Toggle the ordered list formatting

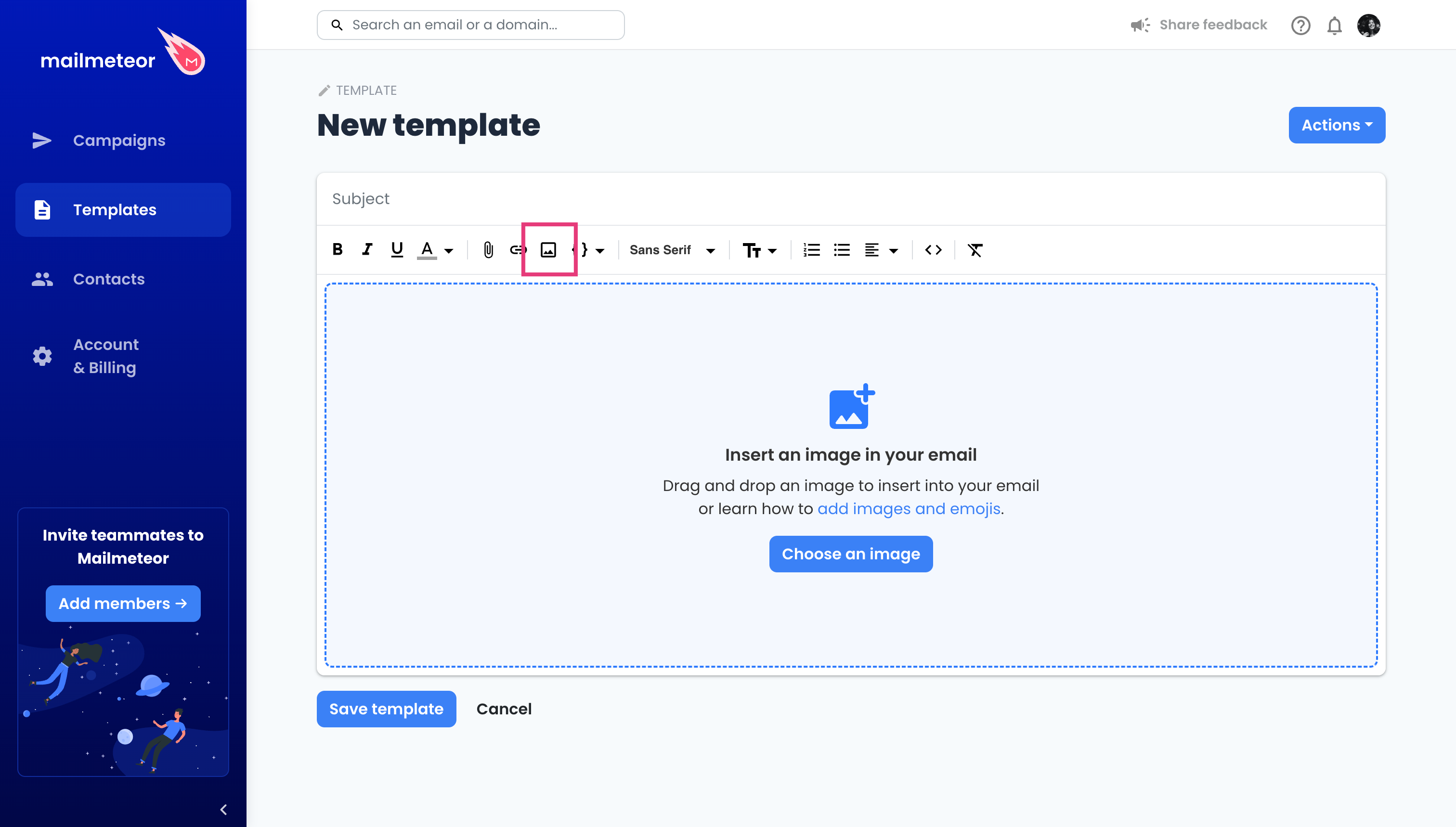812,250
